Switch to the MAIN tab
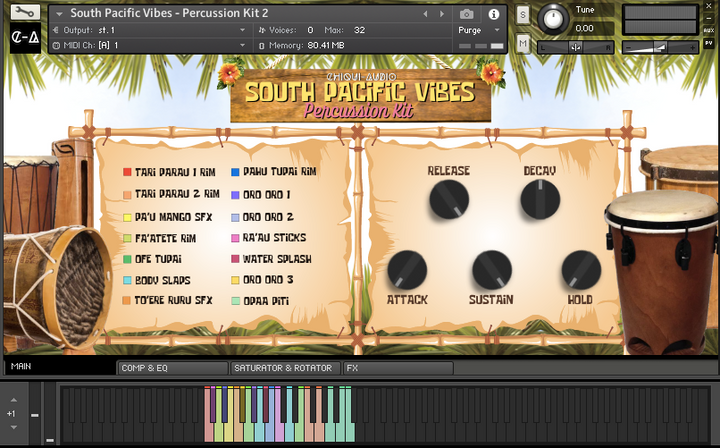Image resolution: width=720 pixels, height=448 pixels. coord(60,367)
